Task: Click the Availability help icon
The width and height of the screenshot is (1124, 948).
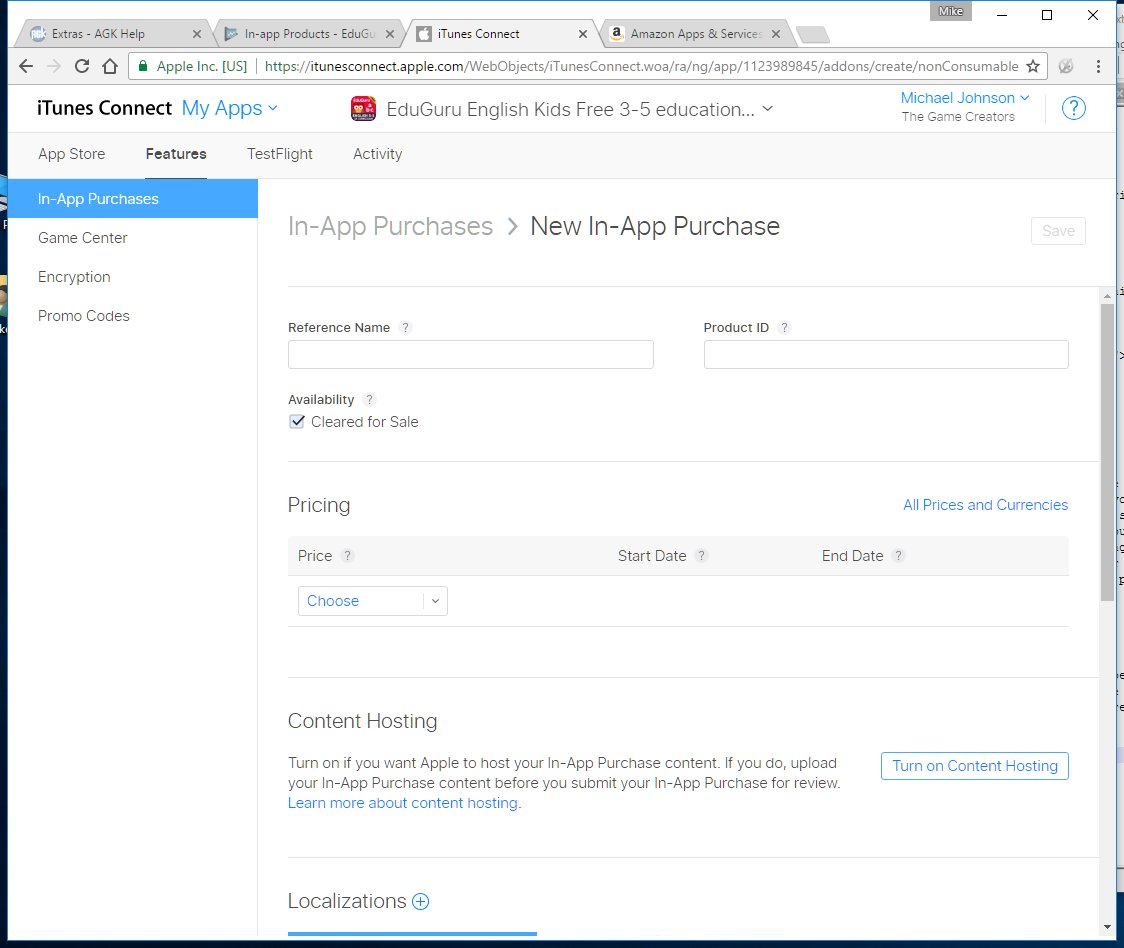Action: (x=370, y=400)
